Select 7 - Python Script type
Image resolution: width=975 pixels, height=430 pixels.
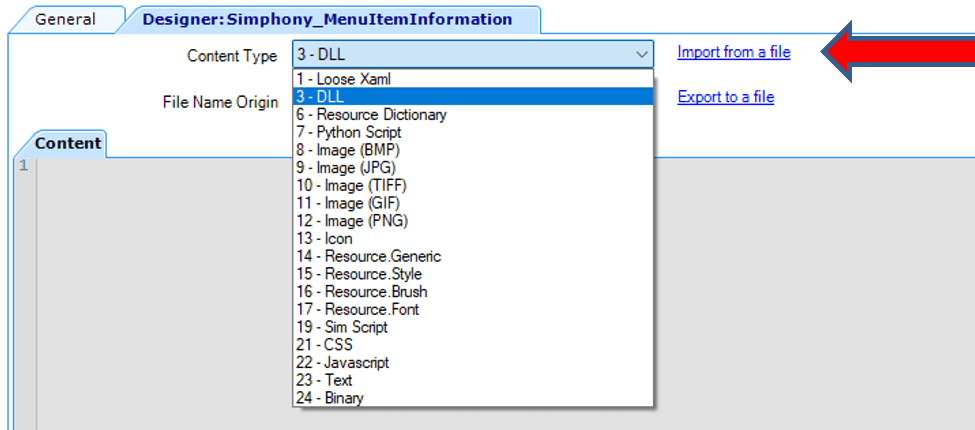(x=348, y=132)
